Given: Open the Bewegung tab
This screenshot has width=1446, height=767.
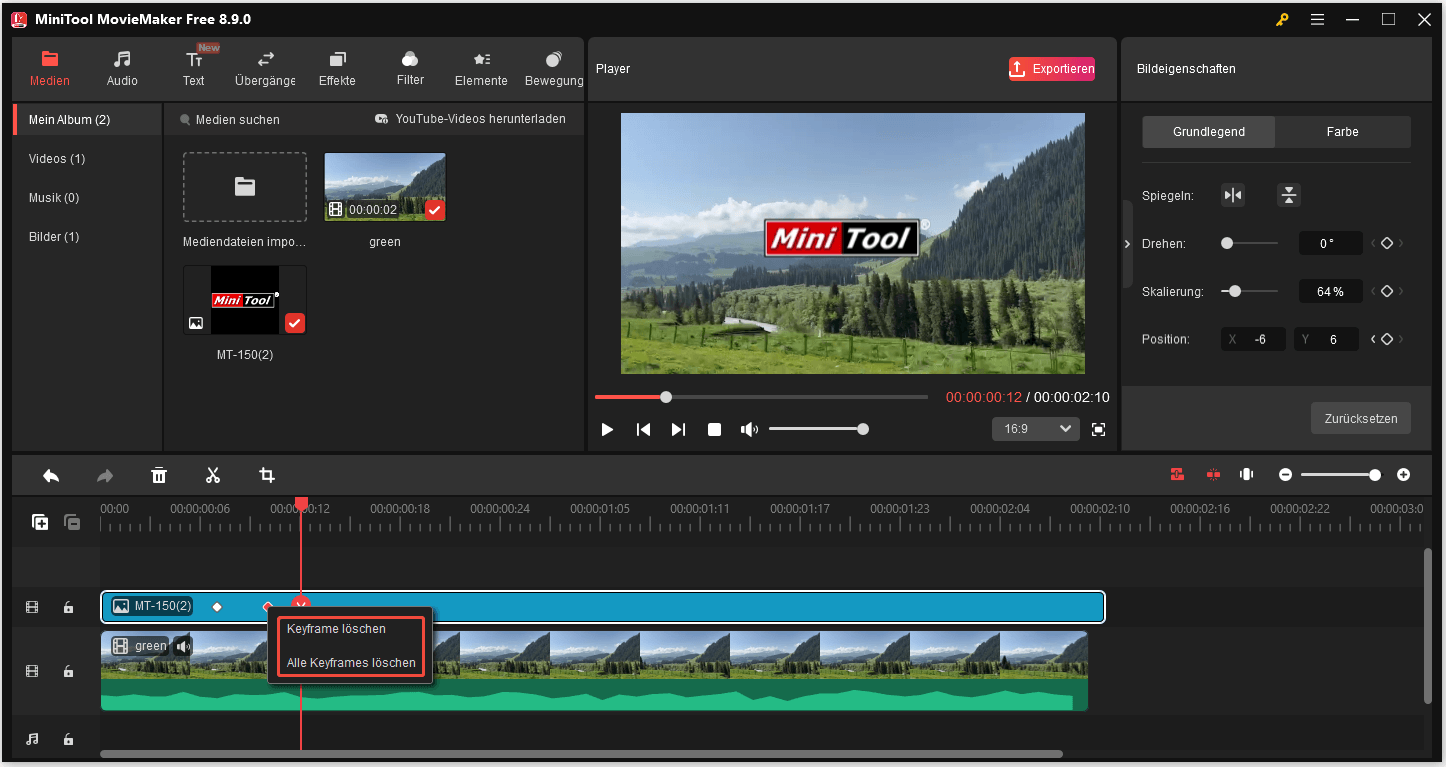Looking at the screenshot, I should tap(554, 69).
